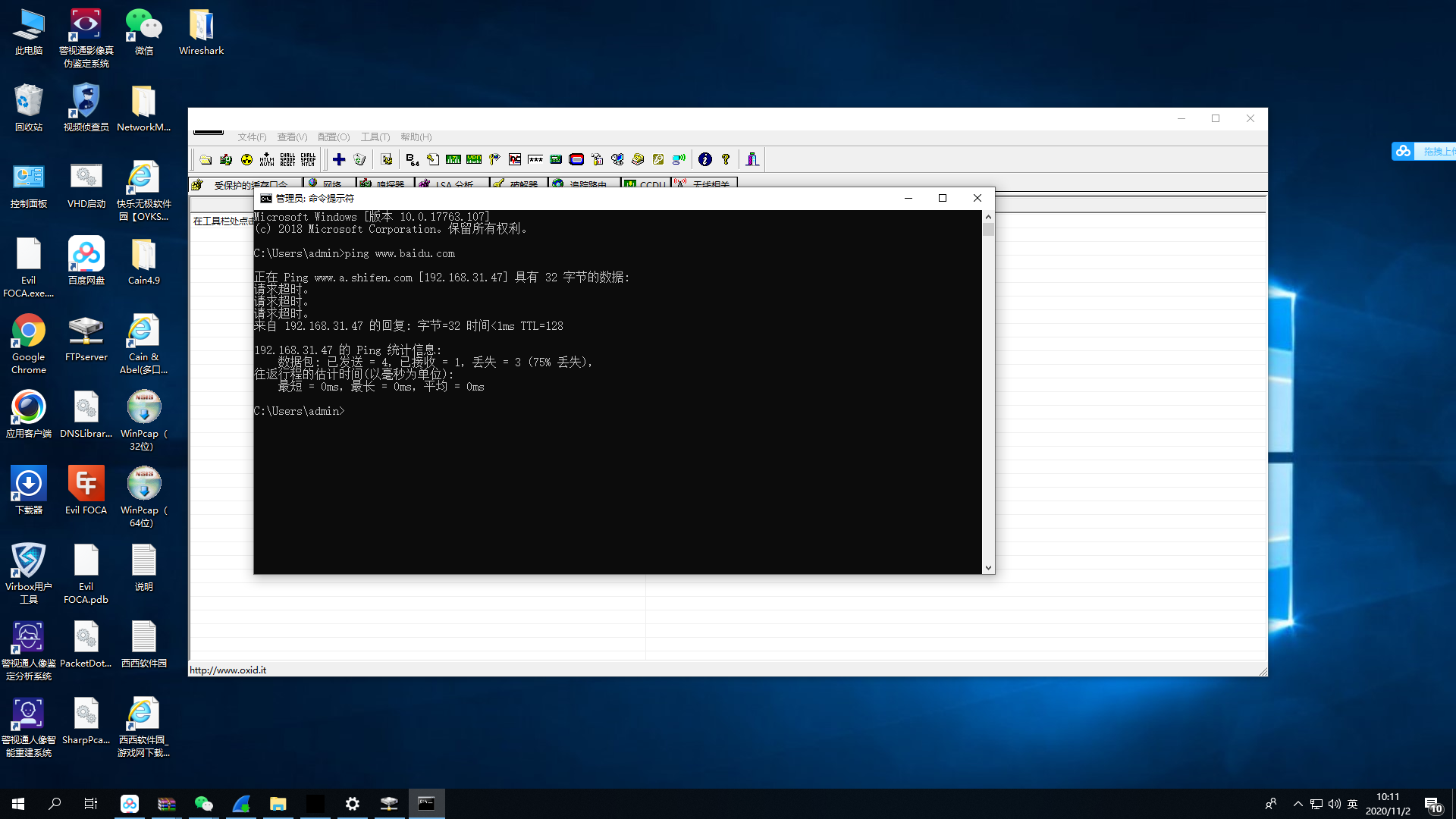Open the Base64 password decoder icon
The width and height of the screenshot is (1456, 819).
point(412,159)
